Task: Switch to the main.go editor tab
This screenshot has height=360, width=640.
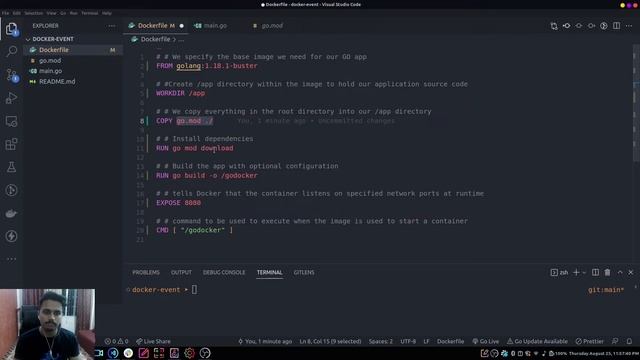Action: (215, 26)
